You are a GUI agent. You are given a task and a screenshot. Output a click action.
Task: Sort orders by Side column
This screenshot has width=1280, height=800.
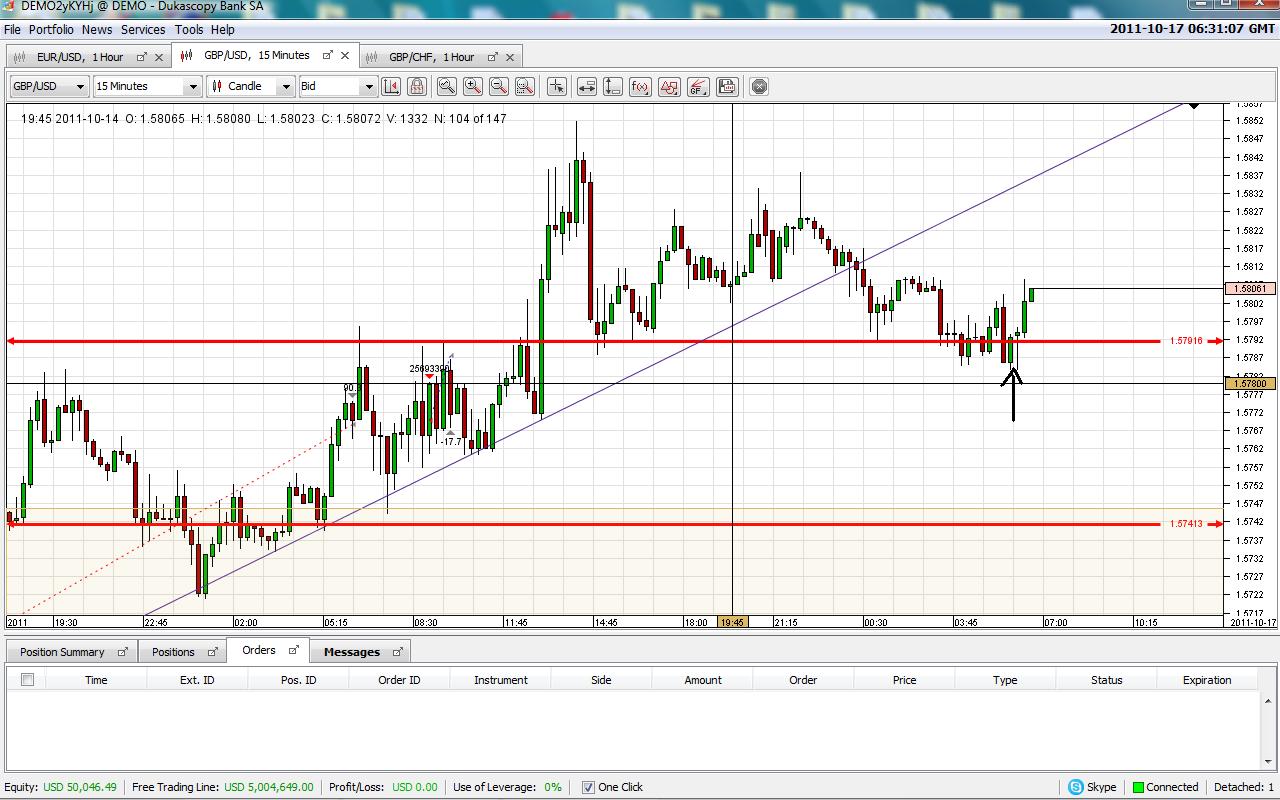click(x=601, y=680)
